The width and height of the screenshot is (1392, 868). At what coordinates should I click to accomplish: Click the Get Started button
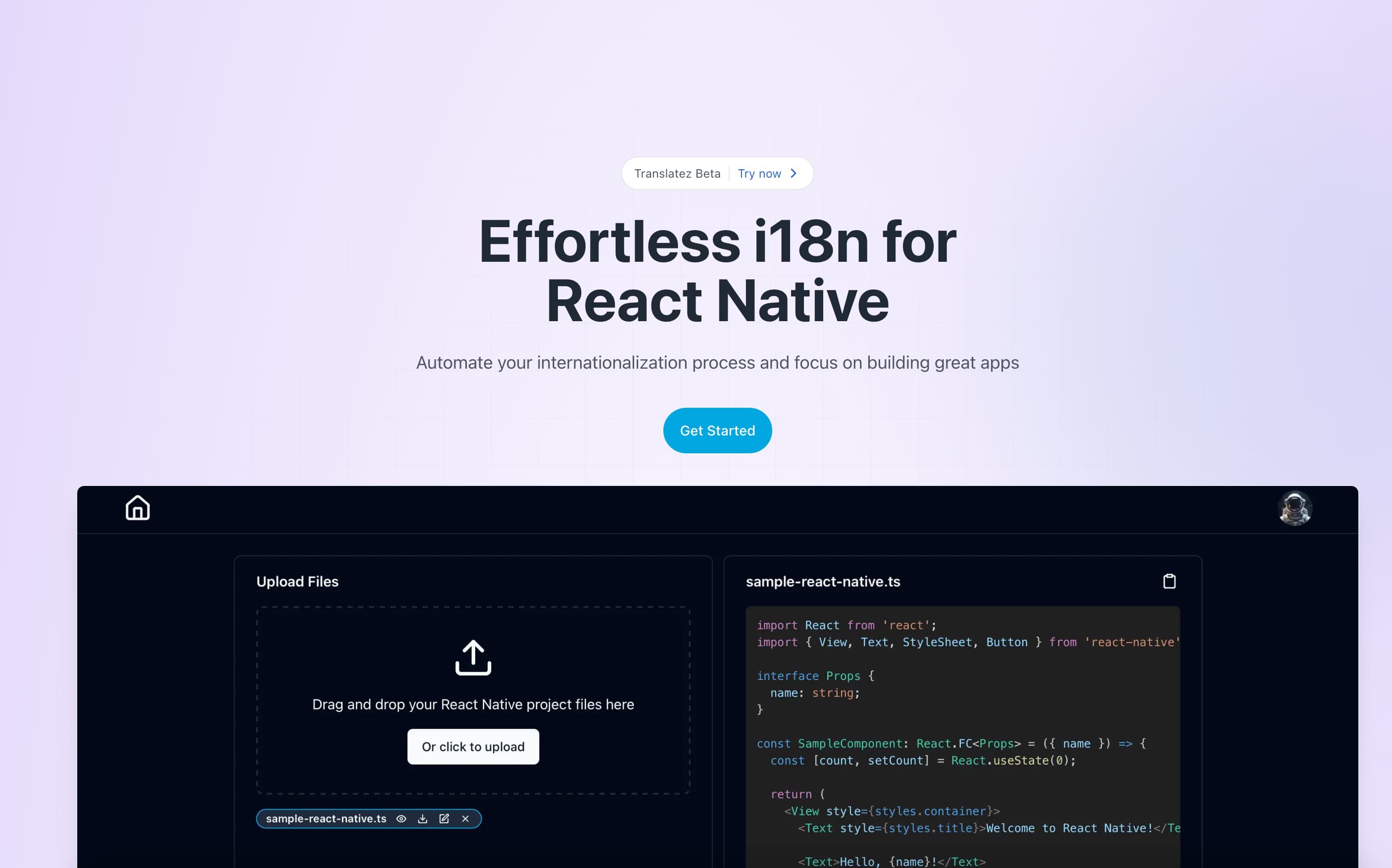[717, 431]
